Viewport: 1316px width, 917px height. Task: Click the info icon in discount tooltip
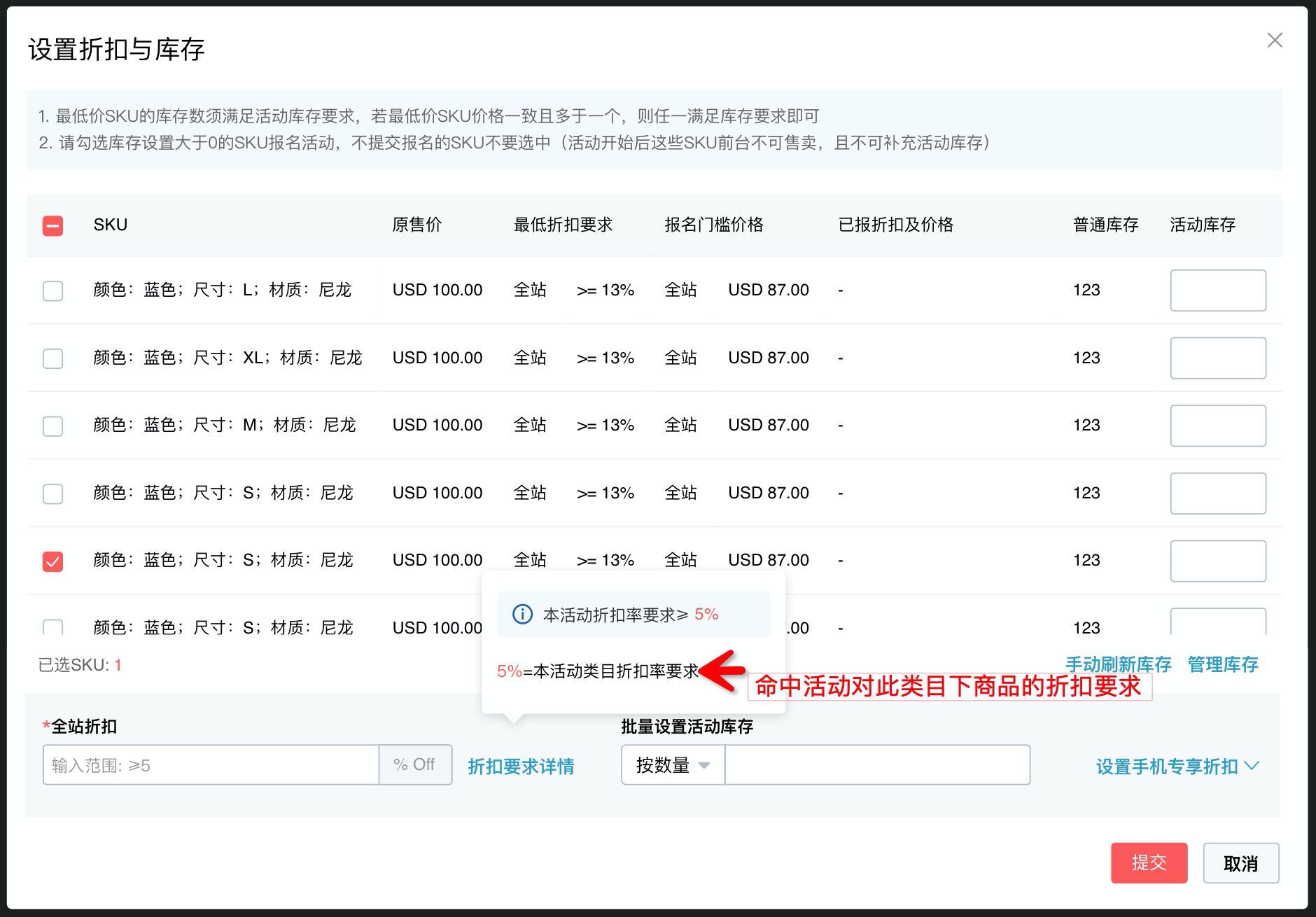click(x=522, y=614)
